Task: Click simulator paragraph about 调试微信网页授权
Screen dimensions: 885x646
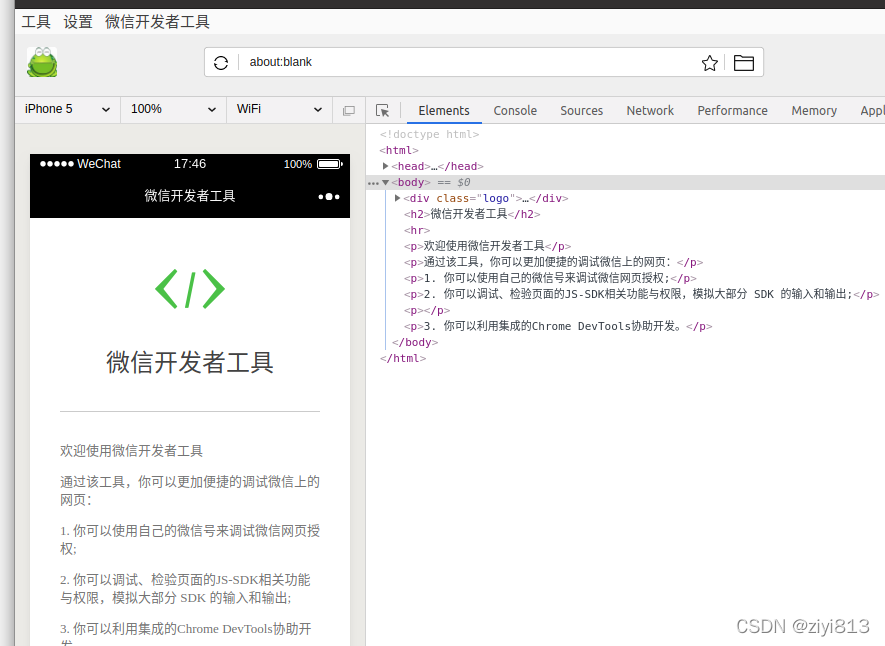Action: [190, 539]
